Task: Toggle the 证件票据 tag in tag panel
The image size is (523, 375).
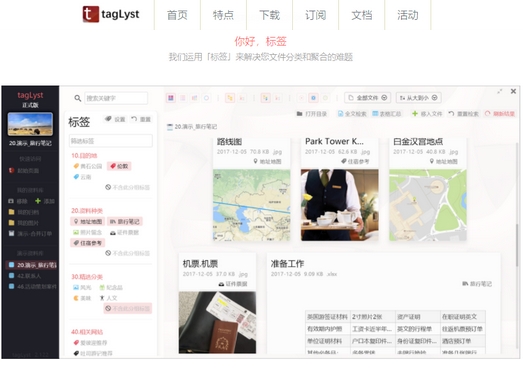Action: tap(124, 232)
